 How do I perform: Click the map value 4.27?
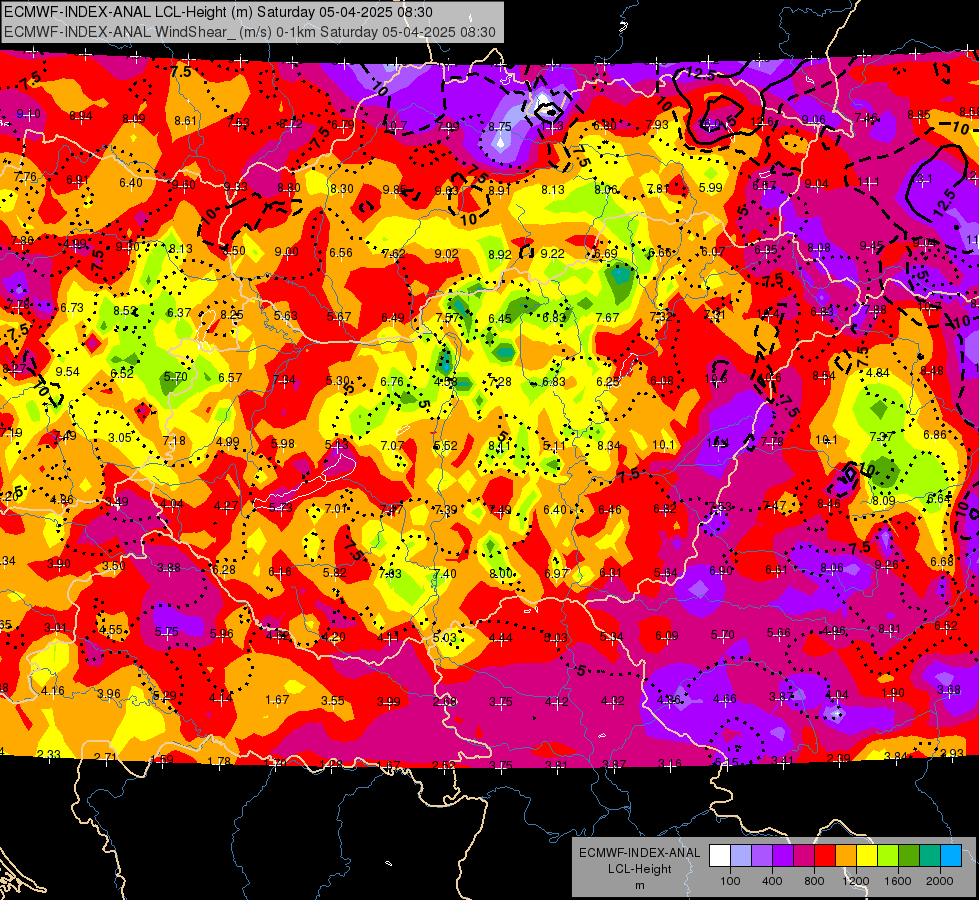[226, 505]
